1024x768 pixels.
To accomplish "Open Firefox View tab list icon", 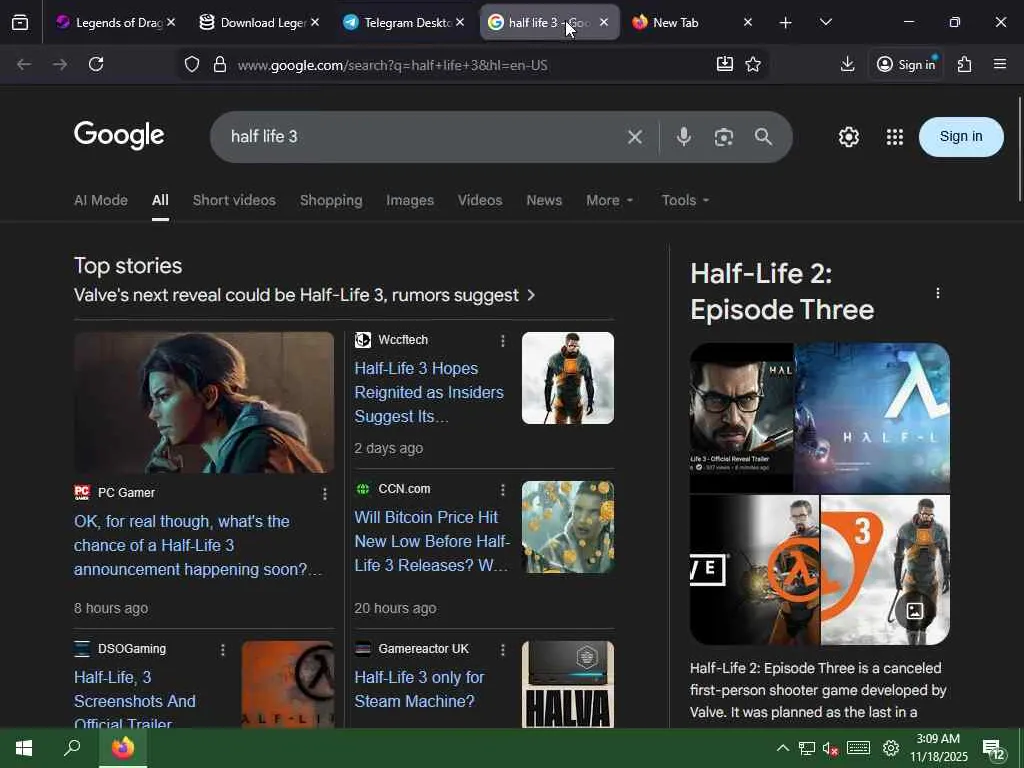I will point(20,23).
